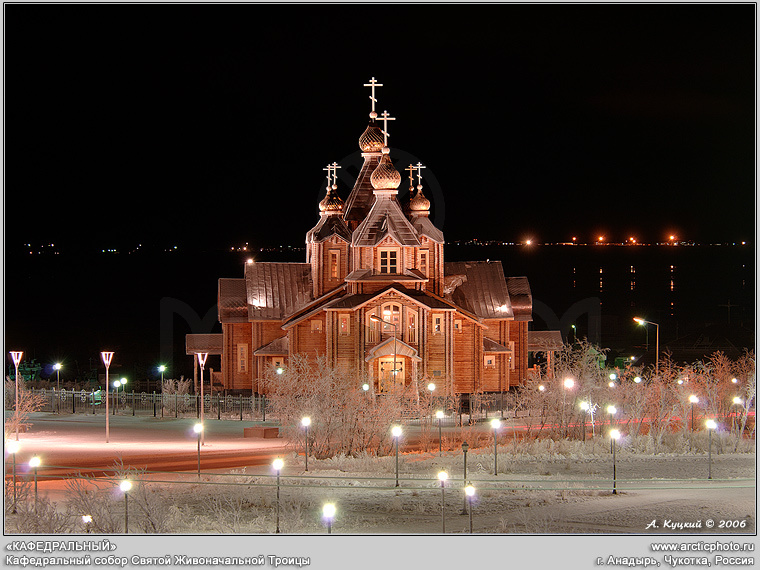
Task: Click the cathedral photograph
Action: tap(380, 269)
